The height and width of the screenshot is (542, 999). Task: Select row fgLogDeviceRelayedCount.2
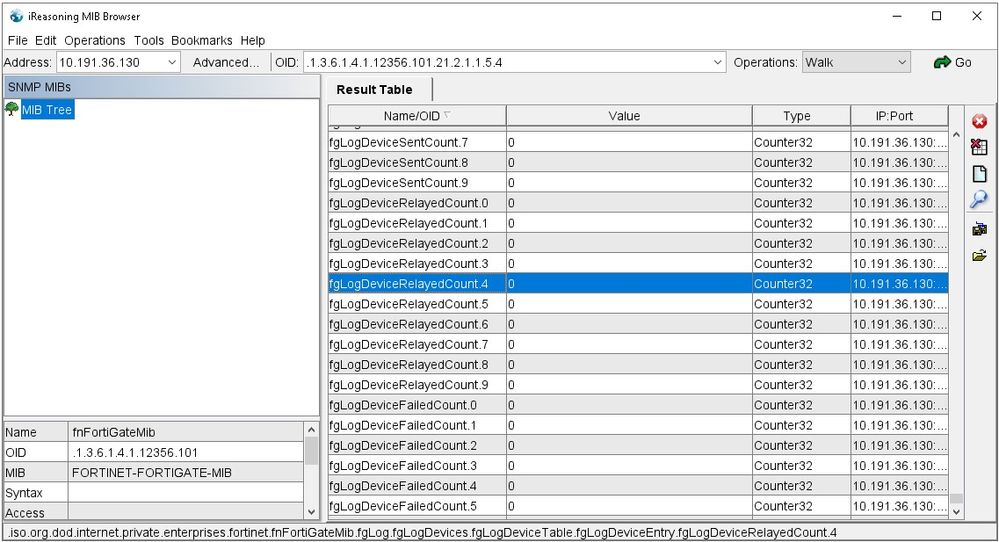[x=638, y=243]
